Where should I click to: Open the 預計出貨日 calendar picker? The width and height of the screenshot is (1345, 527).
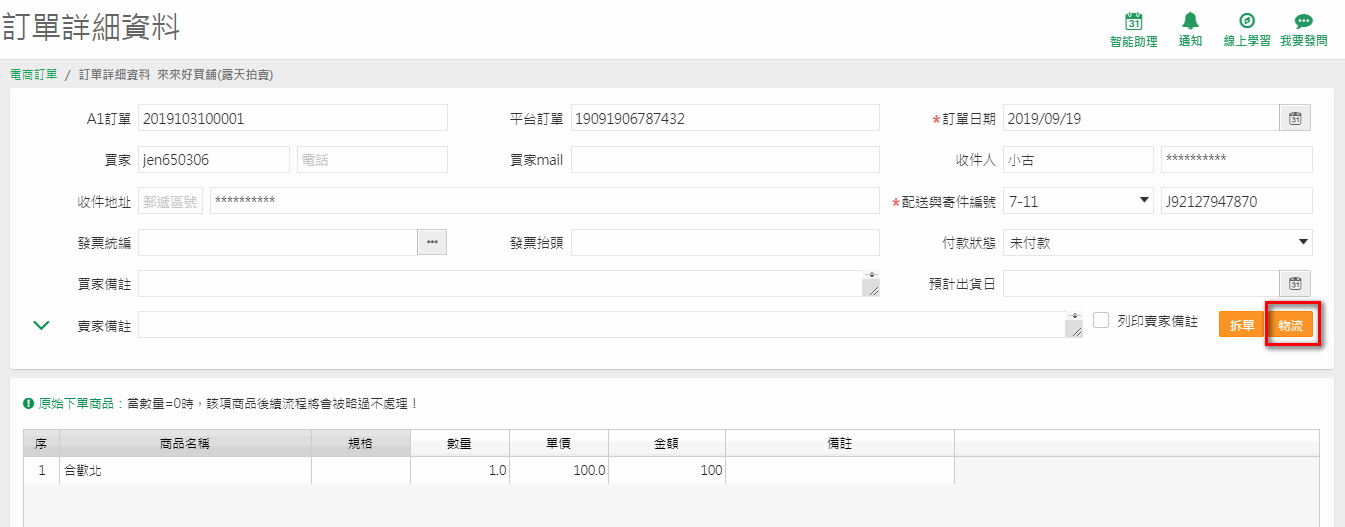pos(1295,284)
